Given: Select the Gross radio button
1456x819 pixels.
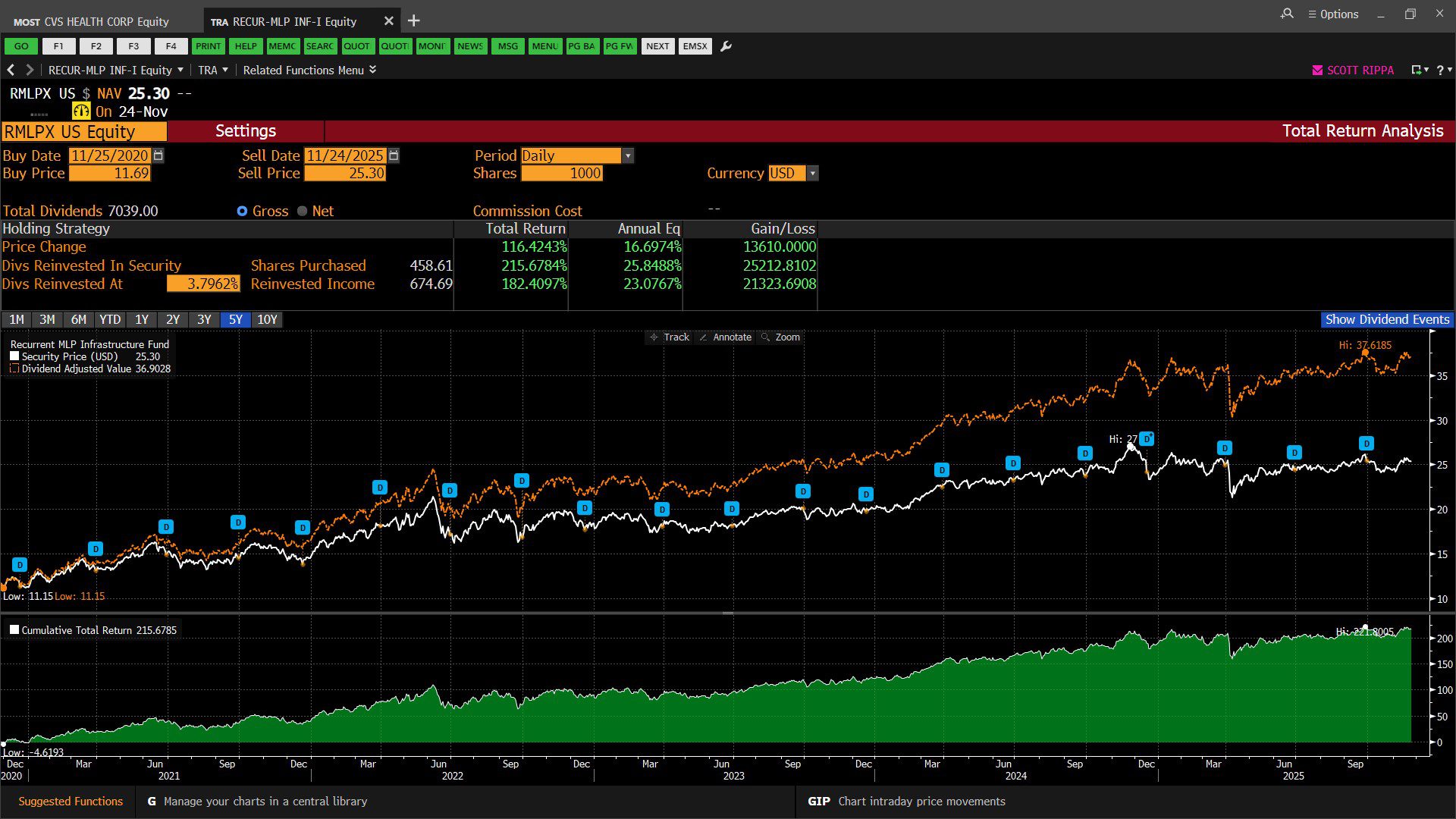Looking at the screenshot, I should (x=242, y=211).
